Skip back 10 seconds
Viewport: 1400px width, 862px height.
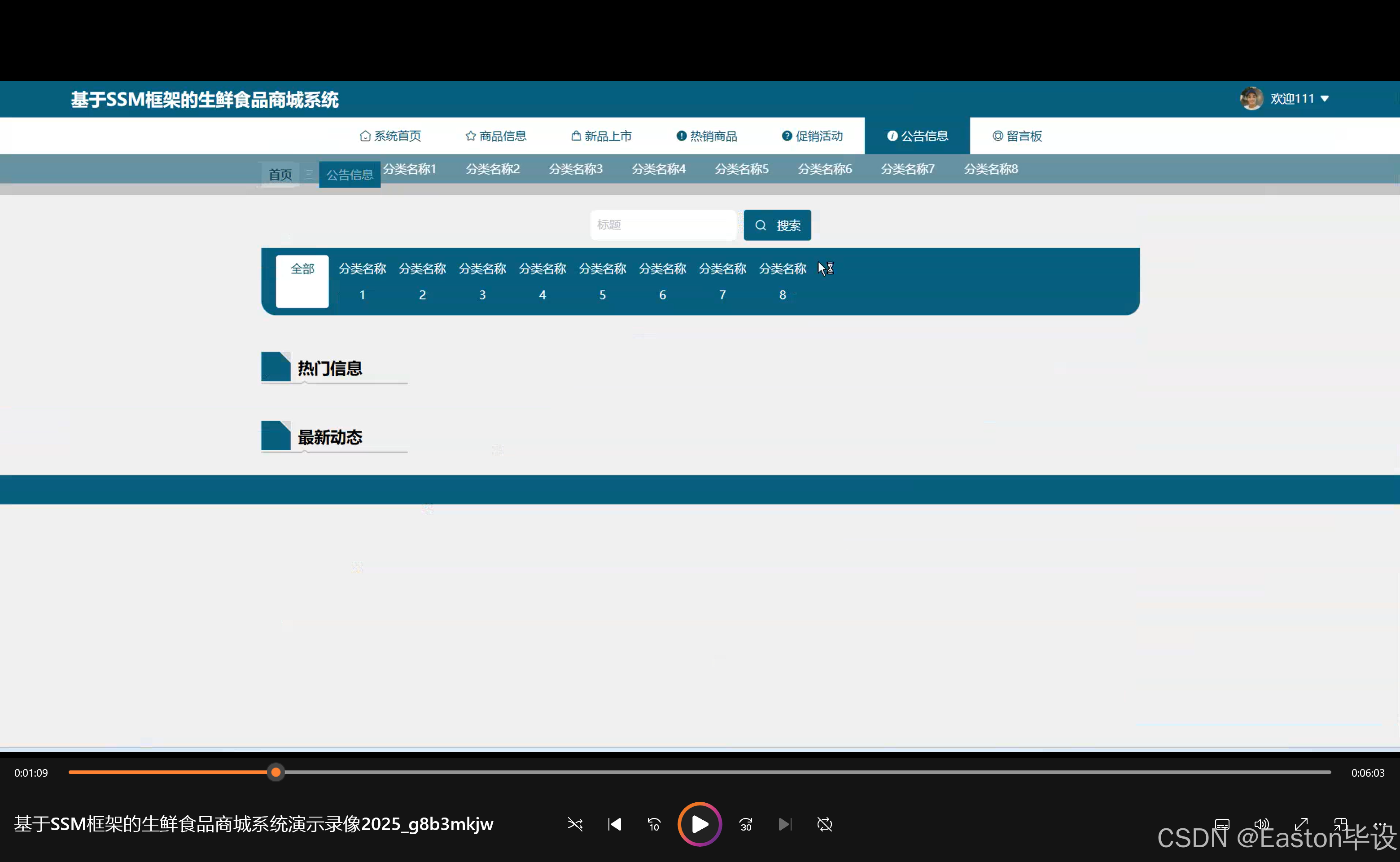pyautogui.click(x=654, y=824)
